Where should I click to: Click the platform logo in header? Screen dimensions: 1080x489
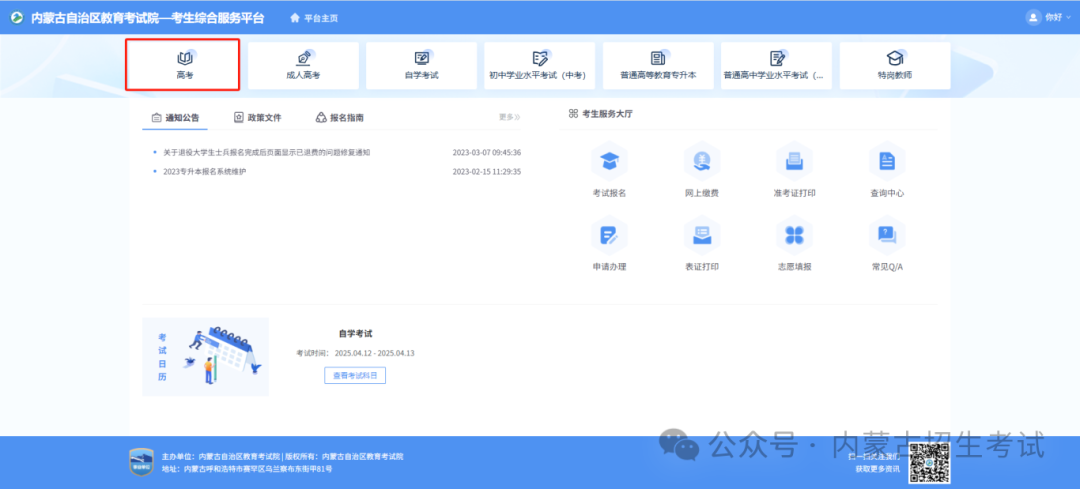click(x=16, y=18)
